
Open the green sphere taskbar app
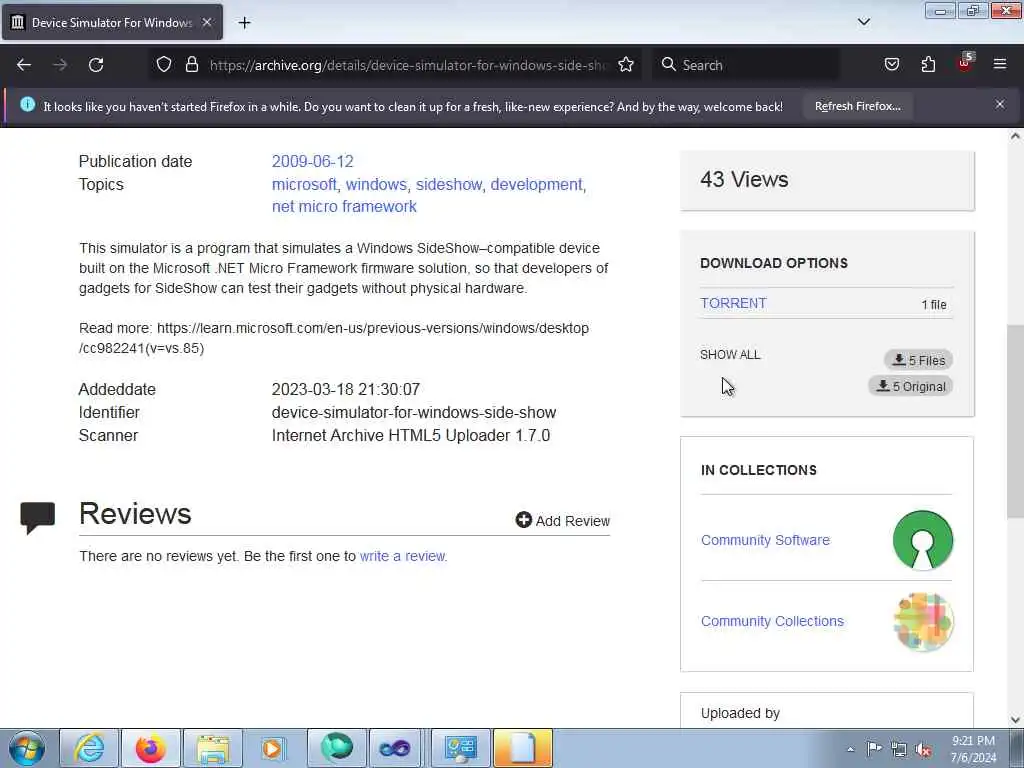(x=336, y=748)
